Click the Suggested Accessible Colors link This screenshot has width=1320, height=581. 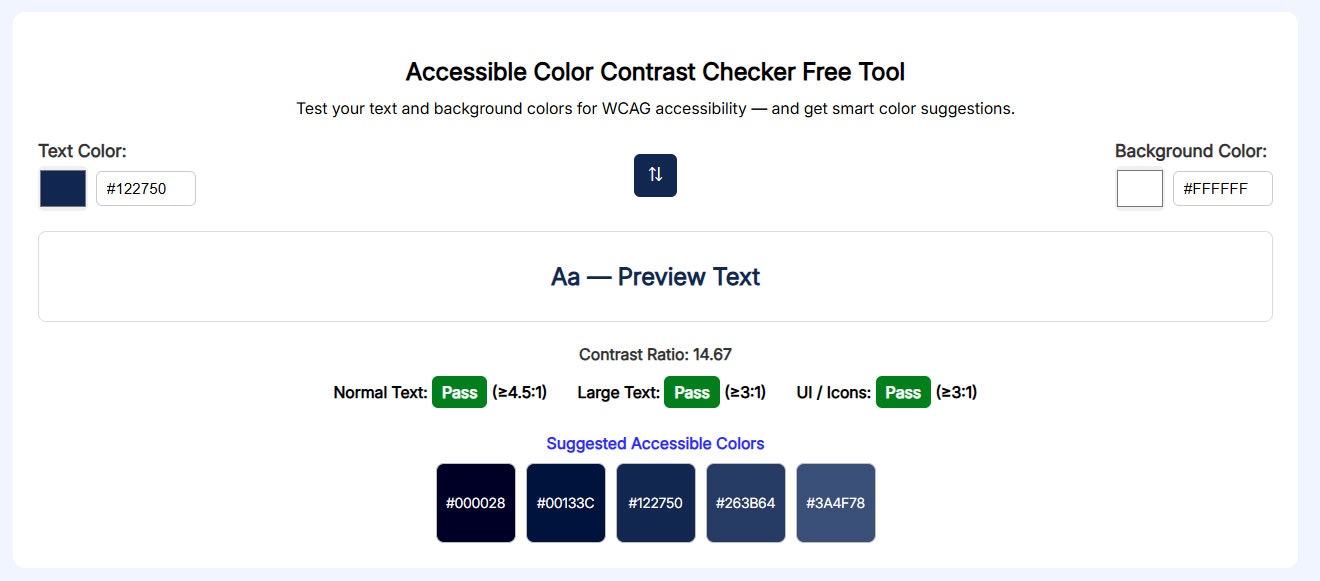[655, 443]
